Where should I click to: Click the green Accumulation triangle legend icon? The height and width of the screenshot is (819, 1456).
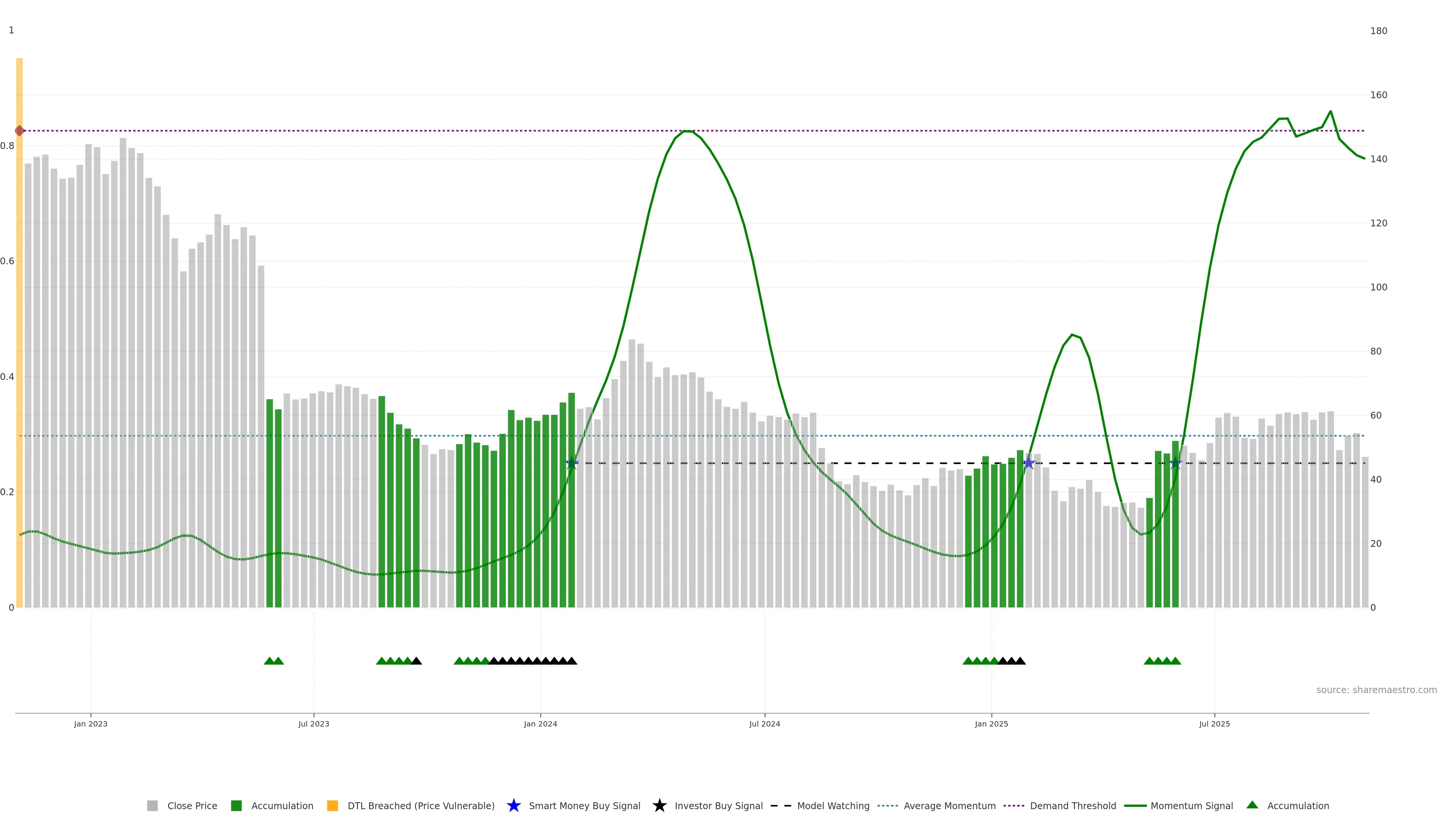coord(1252,805)
